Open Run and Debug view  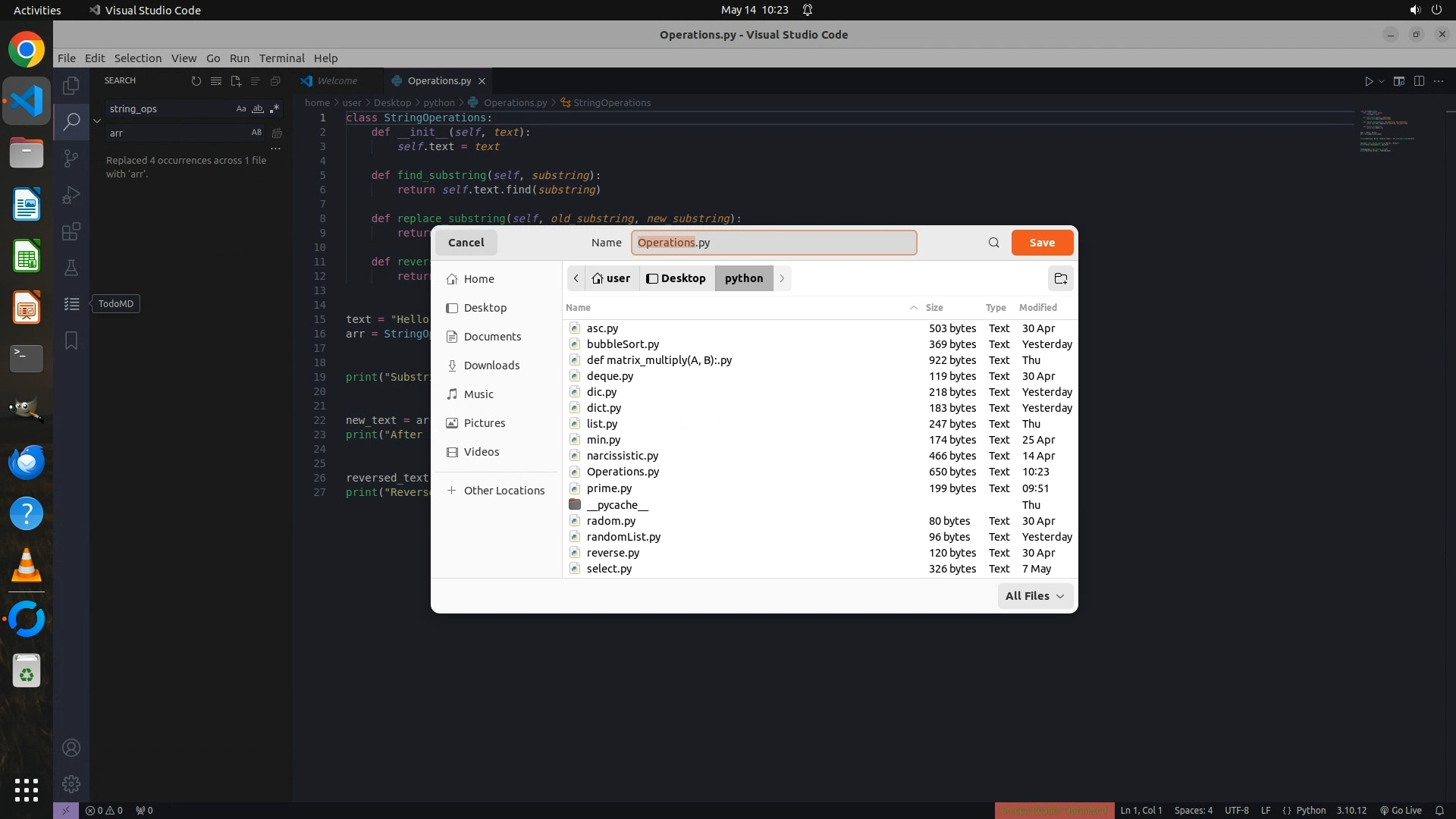71,195
